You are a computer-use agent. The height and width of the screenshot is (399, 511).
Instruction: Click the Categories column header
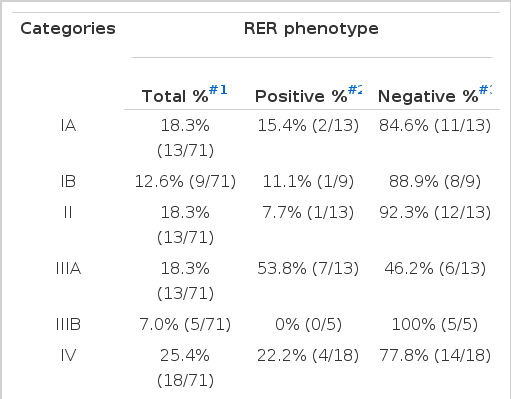click(68, 29)
